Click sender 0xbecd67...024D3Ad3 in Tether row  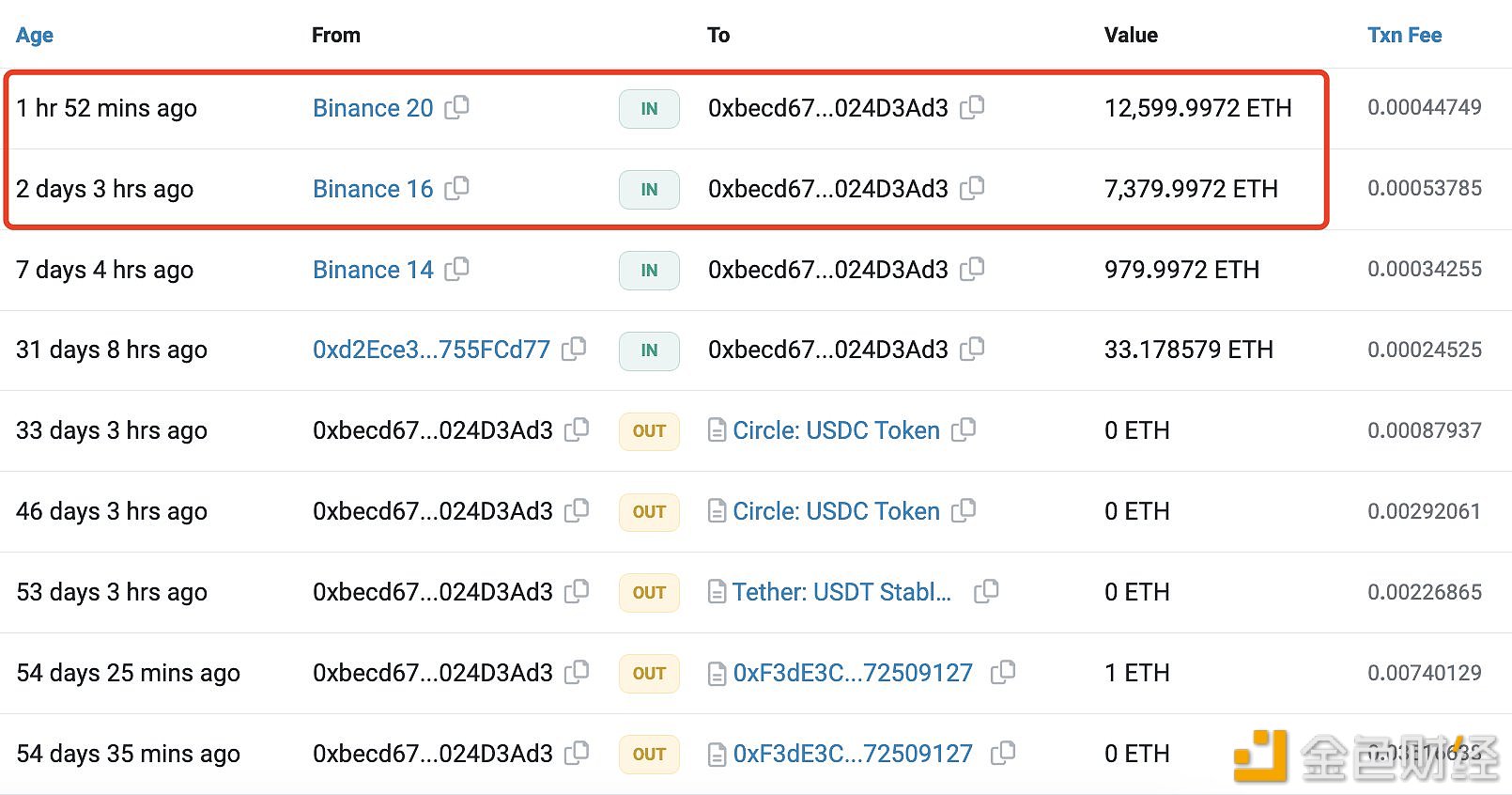(x=433, y=592)
